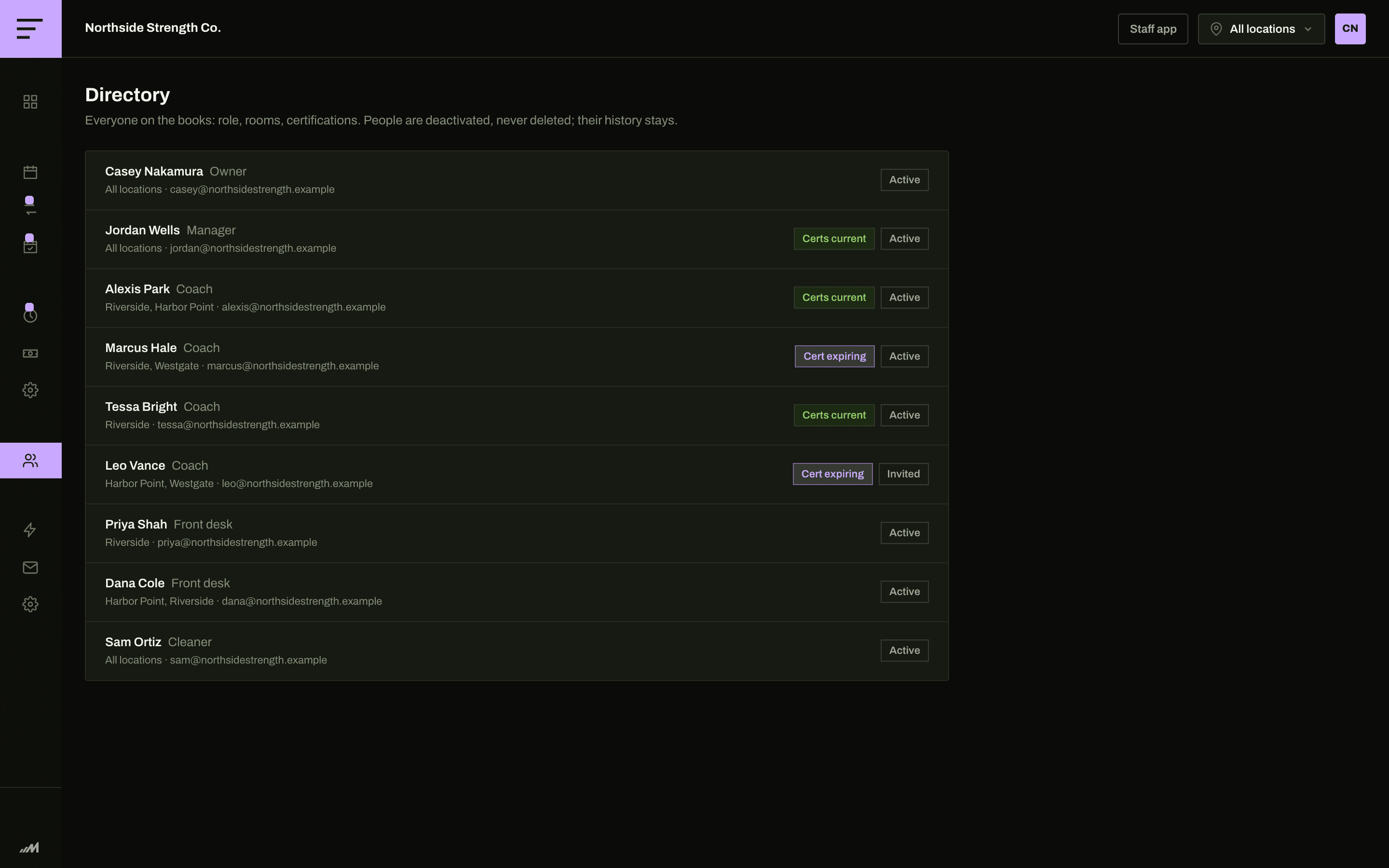
Task: Select the Leo Vance name
Action: [135, 465]
